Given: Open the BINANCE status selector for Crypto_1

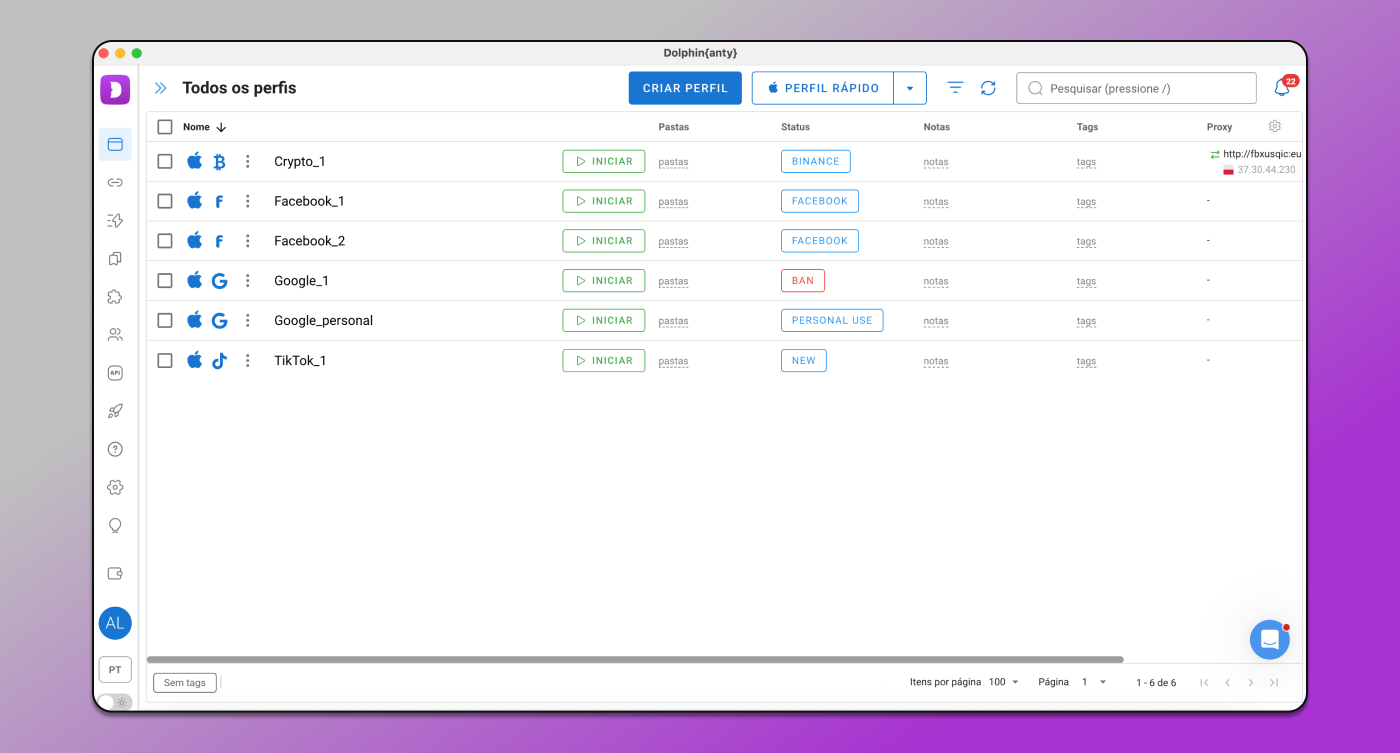Looking at the screenshot, I should [x=816, y=161].
